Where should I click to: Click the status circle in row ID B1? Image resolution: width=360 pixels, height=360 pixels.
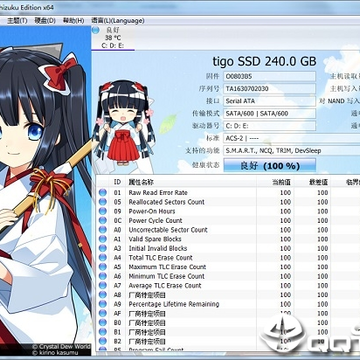pos(102,332)
